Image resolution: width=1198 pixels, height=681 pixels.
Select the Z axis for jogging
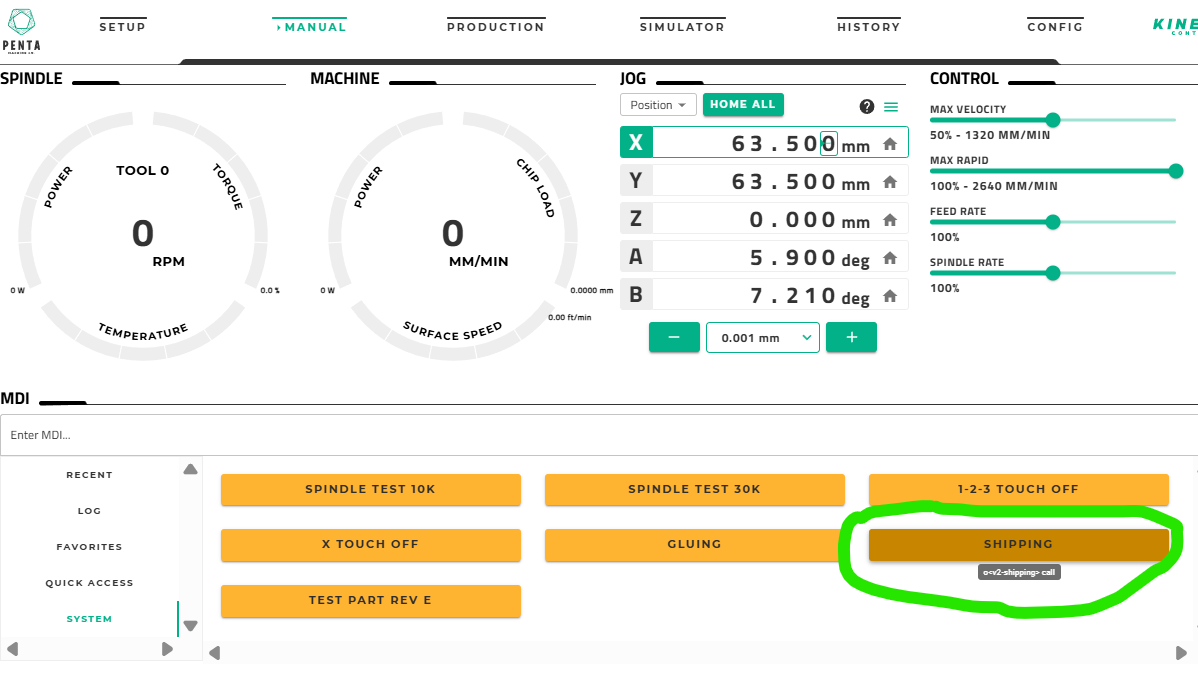636,219
